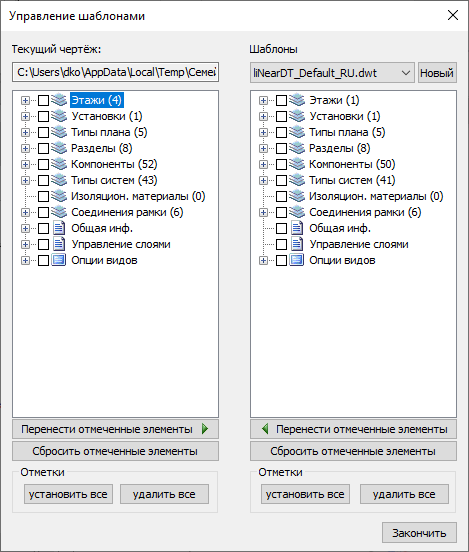Select right Соединения рамки (6) item
This screenshot has width=469, height=552.
pyautogui.click(x=365, y=212)
